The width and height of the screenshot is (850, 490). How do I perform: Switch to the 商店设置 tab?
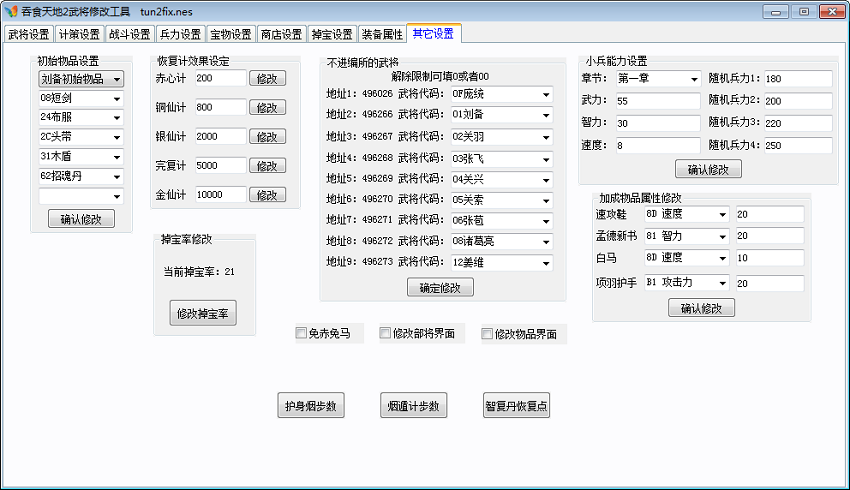pyautogui.click(x=281, y=34)
